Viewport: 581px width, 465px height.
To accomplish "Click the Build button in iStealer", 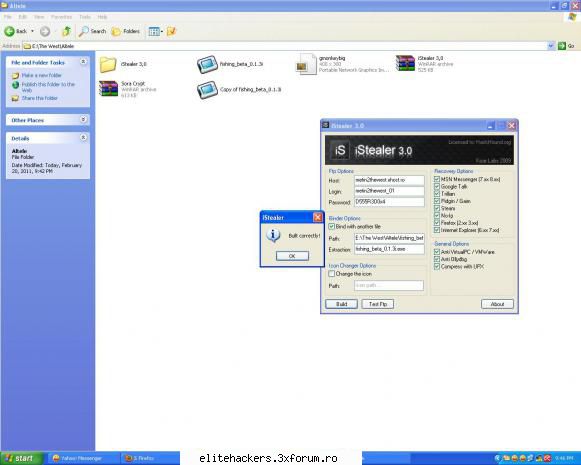I will 341,304.
